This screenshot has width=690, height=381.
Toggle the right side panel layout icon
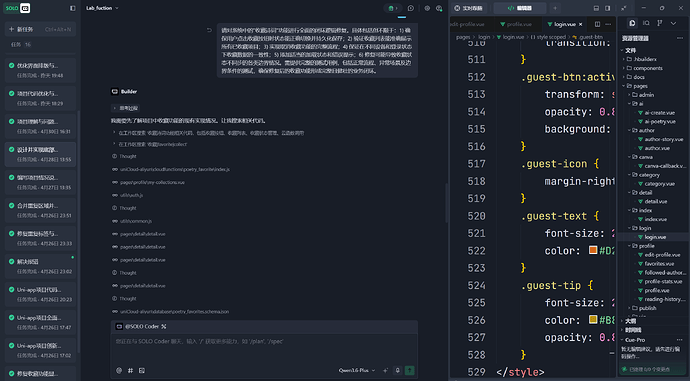(608, 8)
